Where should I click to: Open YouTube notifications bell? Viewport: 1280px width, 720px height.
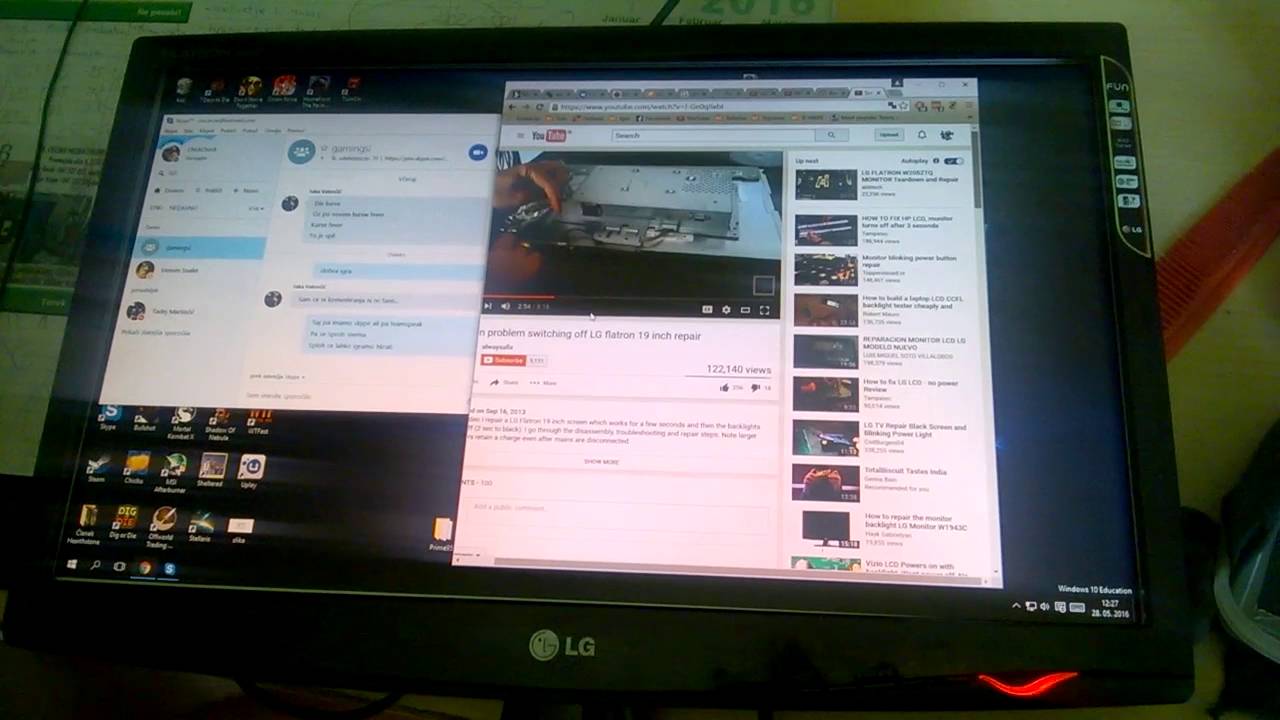922,134
